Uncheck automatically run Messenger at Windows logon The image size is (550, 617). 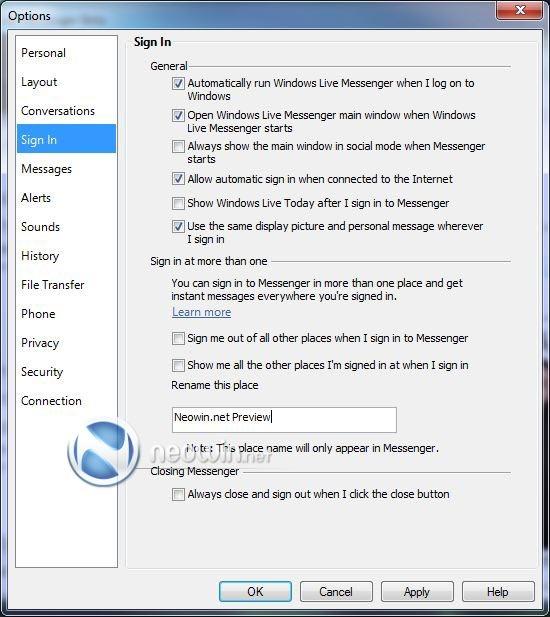coord(178,83)
